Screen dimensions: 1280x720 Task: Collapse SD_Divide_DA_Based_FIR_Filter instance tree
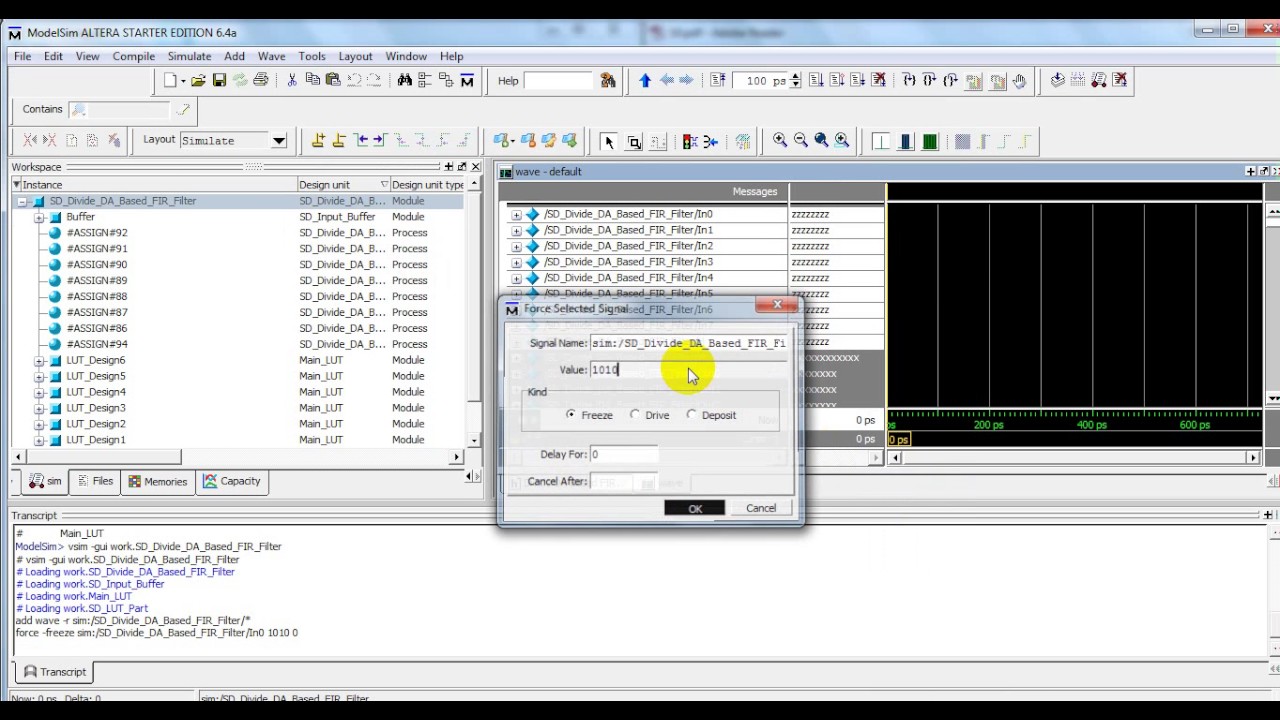22,201
